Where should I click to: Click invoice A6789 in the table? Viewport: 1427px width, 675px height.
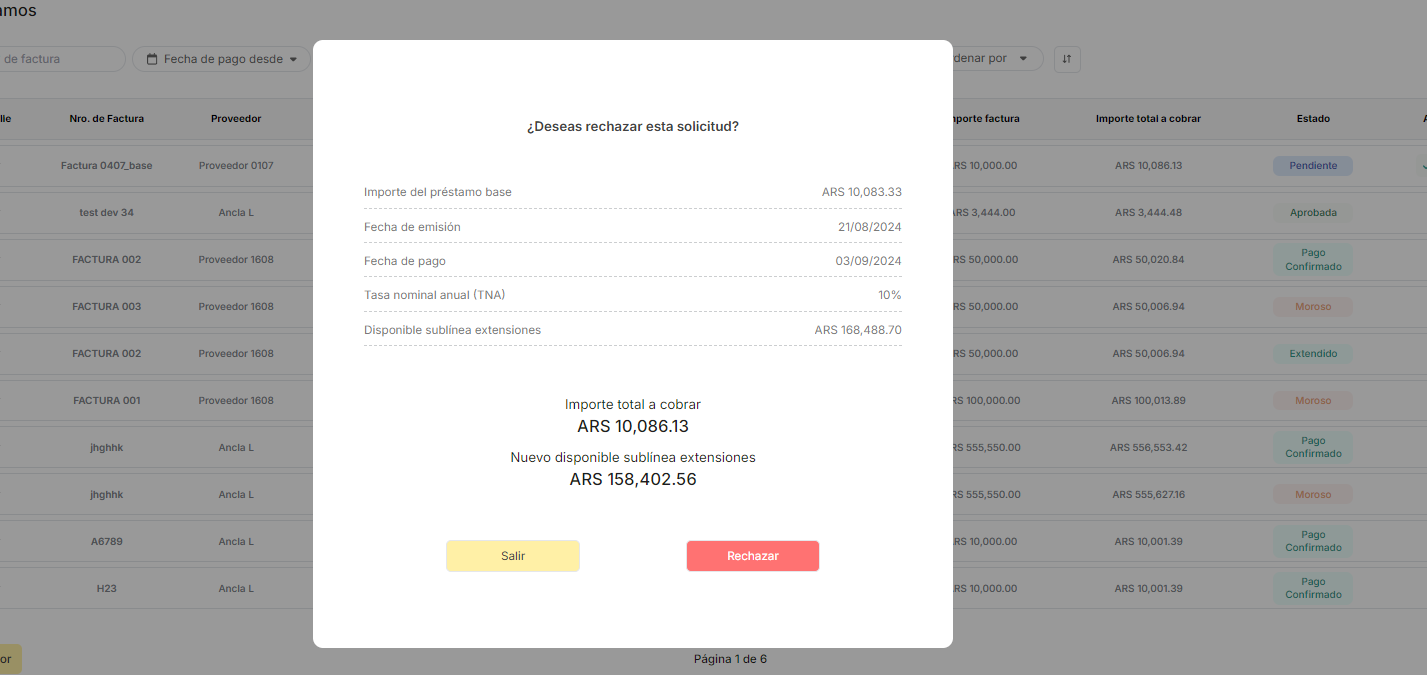(106, 542)
